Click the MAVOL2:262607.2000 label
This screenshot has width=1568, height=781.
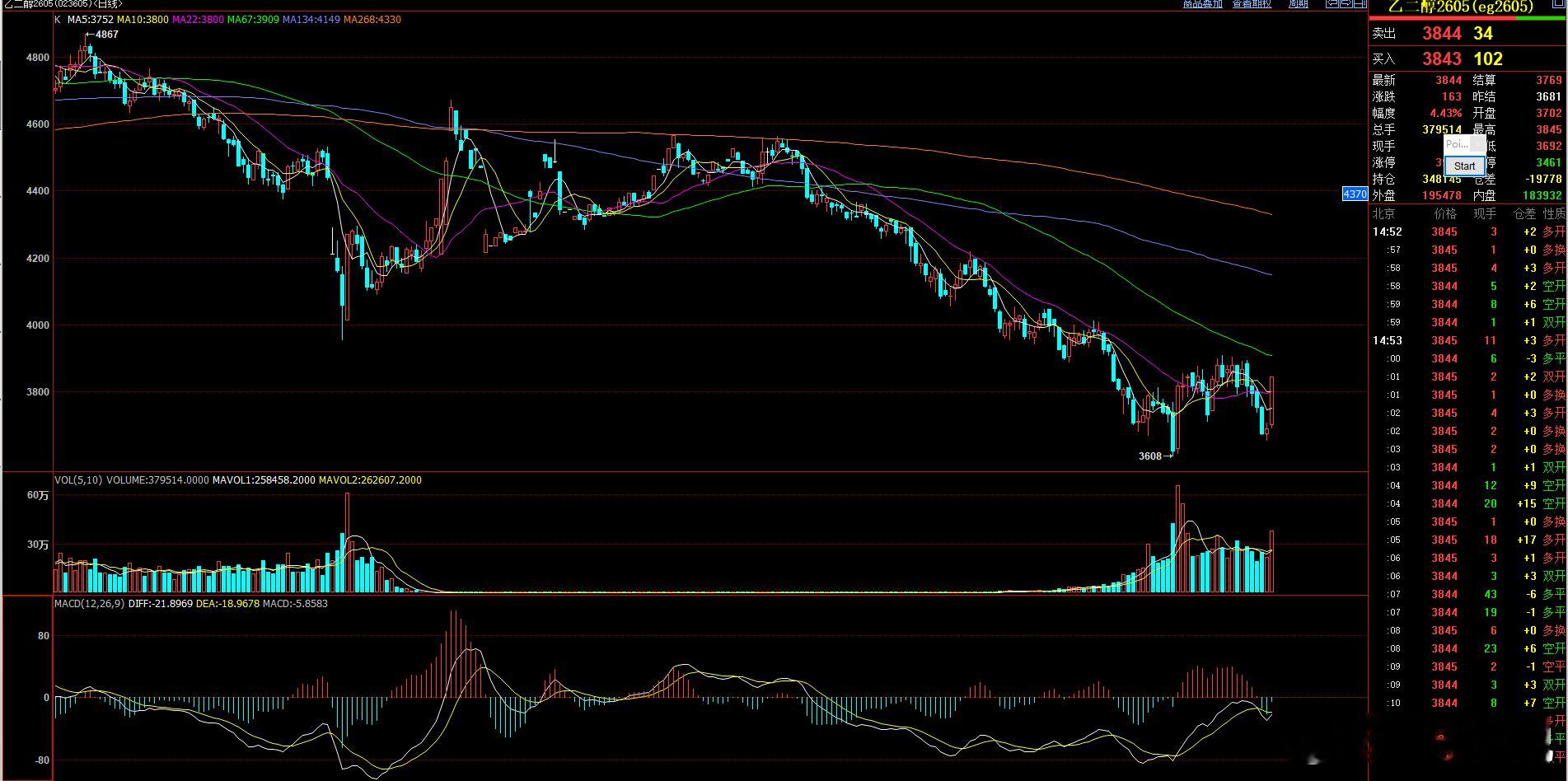(370, 479)
